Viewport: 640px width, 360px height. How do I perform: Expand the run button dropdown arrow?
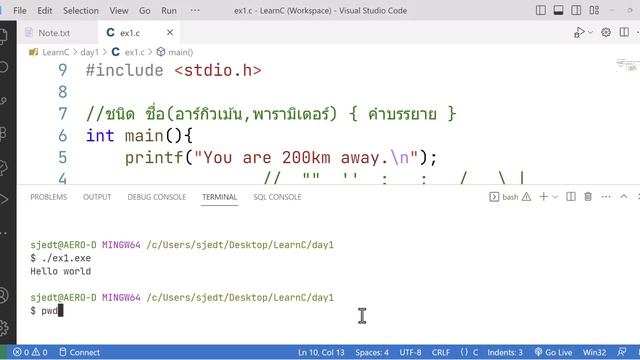[590, 32]
